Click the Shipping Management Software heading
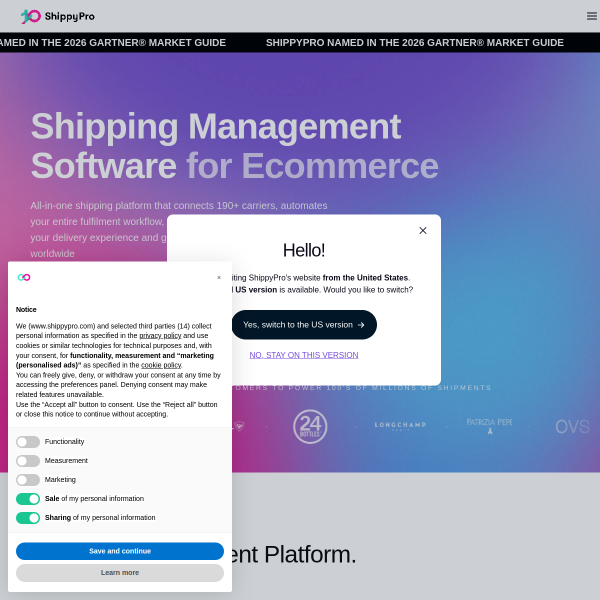 tap(235, 146)
